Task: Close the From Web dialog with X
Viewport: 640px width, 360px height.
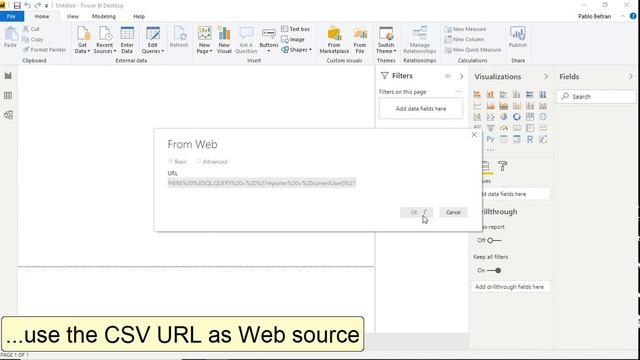Action: tap(474, 135)
